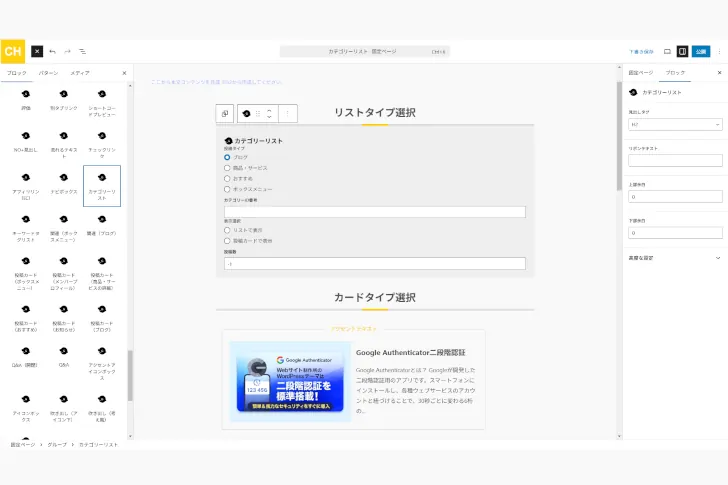
Task: Insert the 関連（ボックスメニュー） block
Action: [64, 228]
